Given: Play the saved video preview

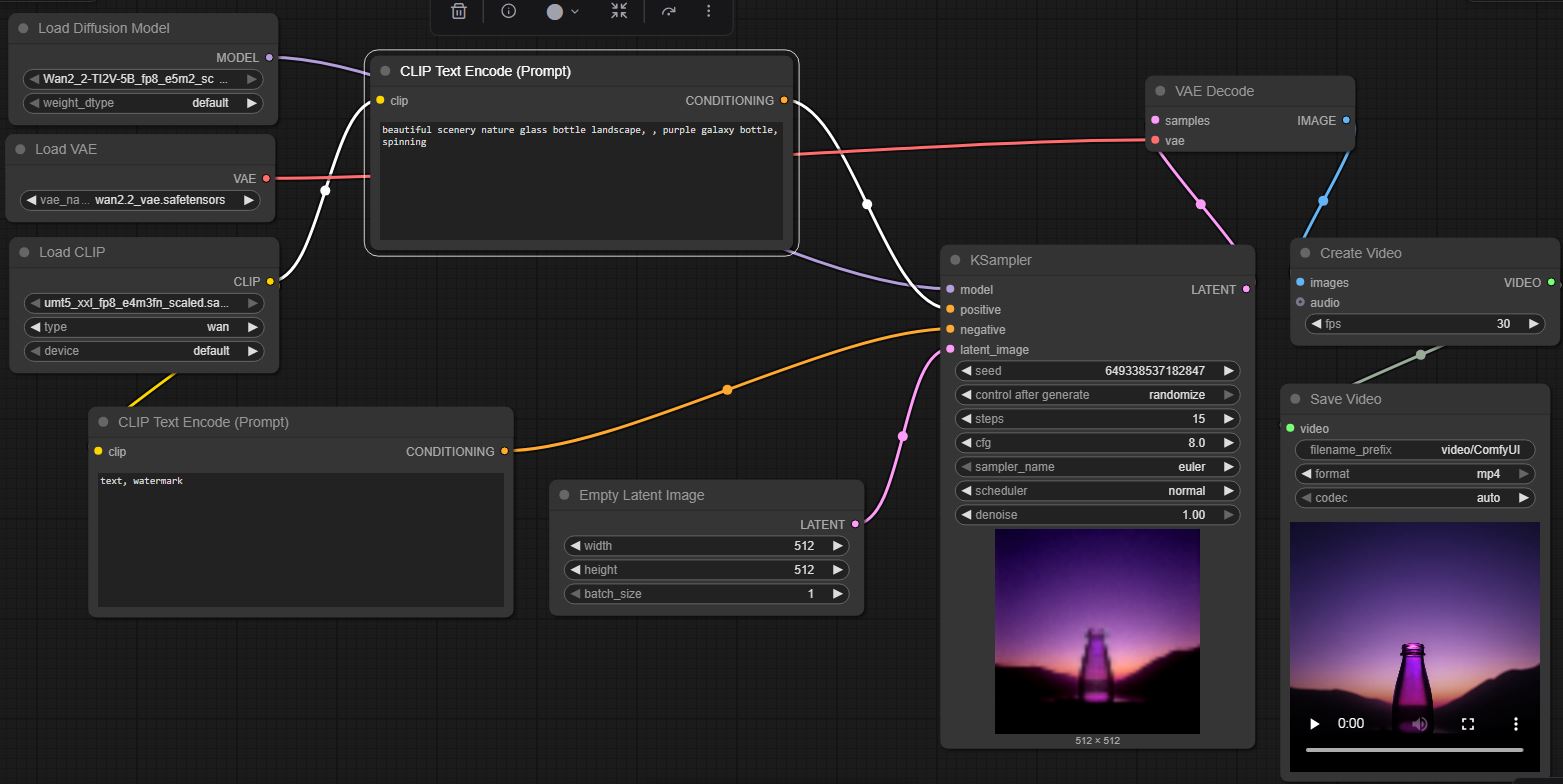Looking at the screenshot, I should [x=1315, y=723].
